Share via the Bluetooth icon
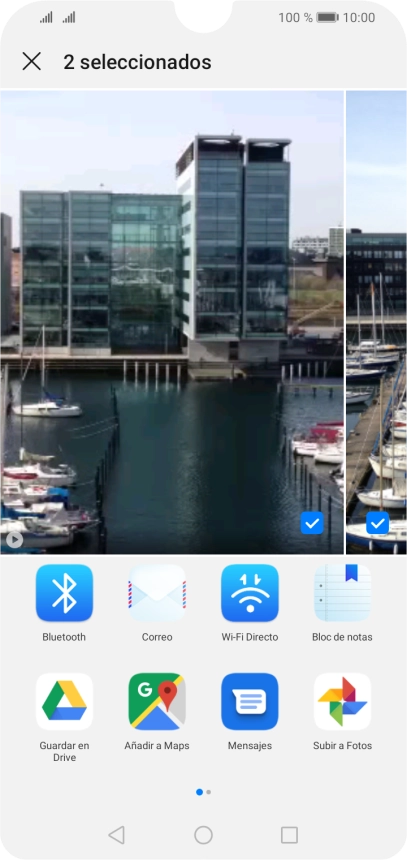This screenshot has width=407, height=860. click(64, 593)
